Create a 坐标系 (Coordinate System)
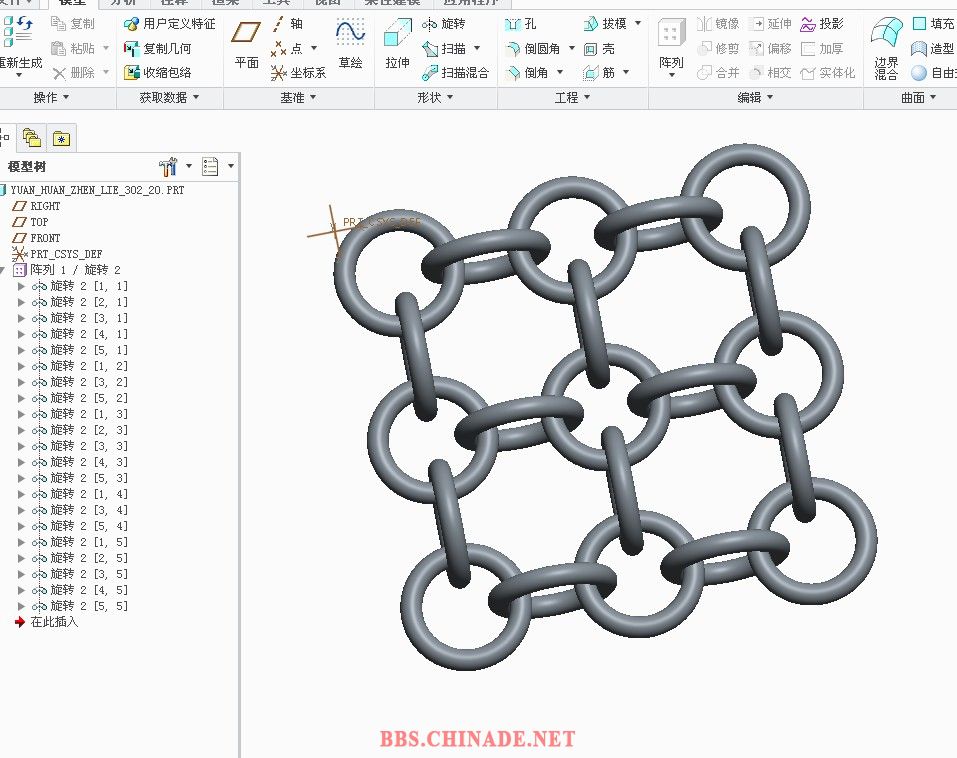Viewport: 957px width, 758px height. tap(299, 73)
